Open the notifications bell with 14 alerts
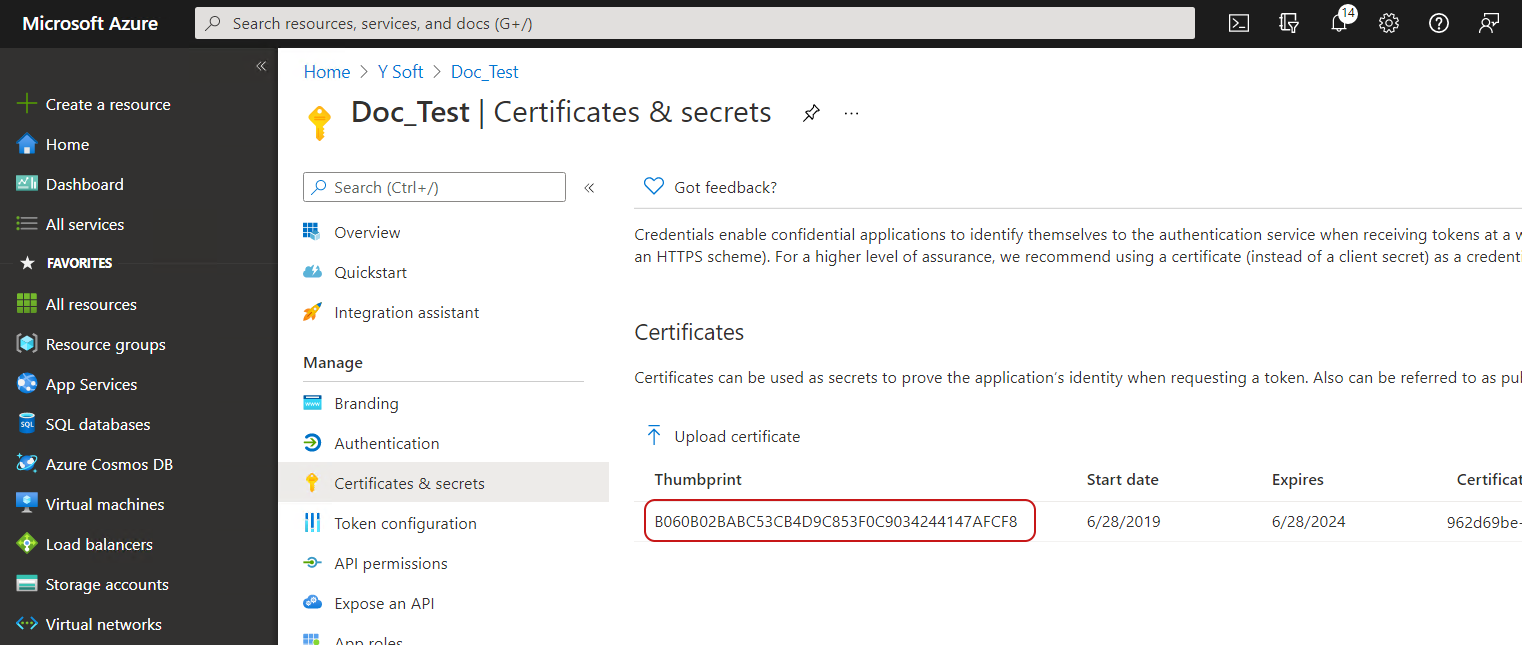Viewport: 1522px width, 645px height. pyautogui.click(x=1339, y=23)
